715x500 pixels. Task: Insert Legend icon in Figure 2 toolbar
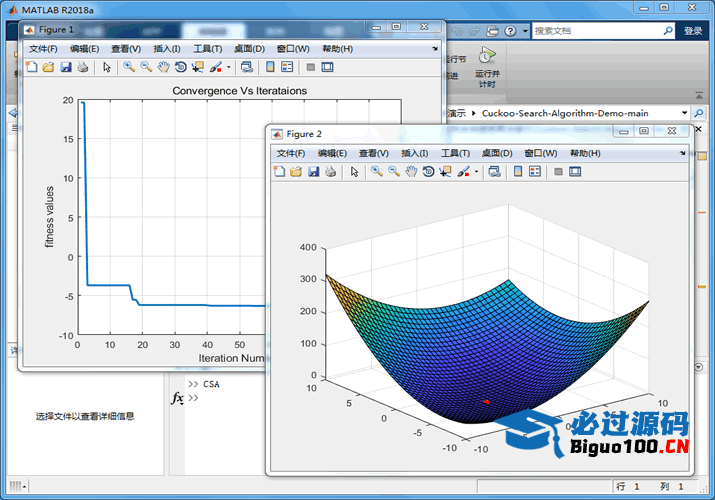click(x=534, y=171)
